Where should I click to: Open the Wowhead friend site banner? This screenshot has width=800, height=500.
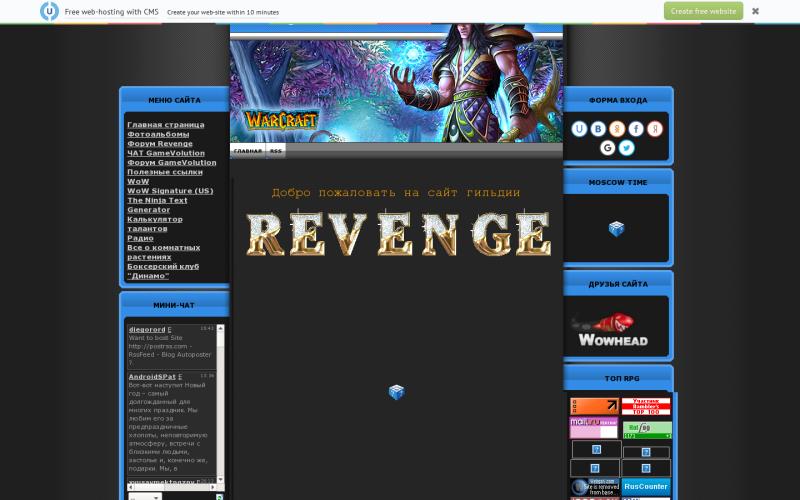click(610, 330)
